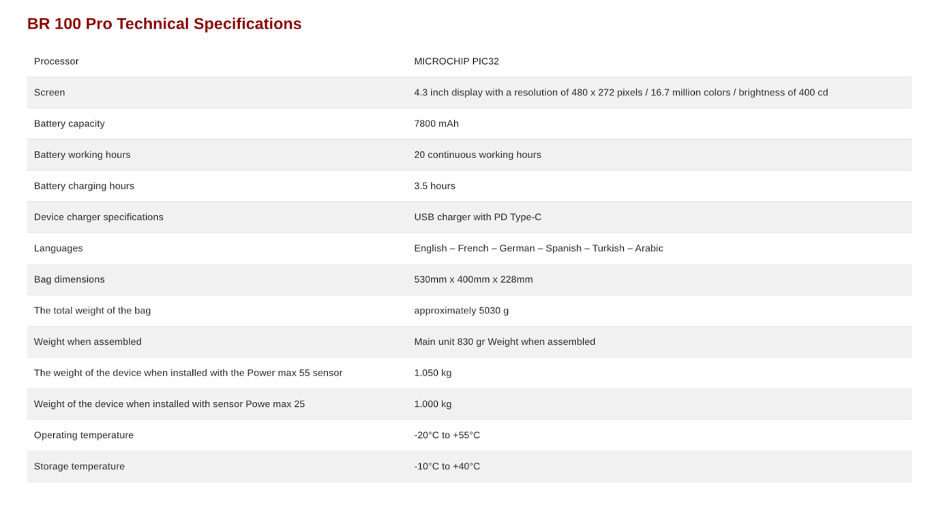Click the approximately 5030 g value

coord(461,310)
